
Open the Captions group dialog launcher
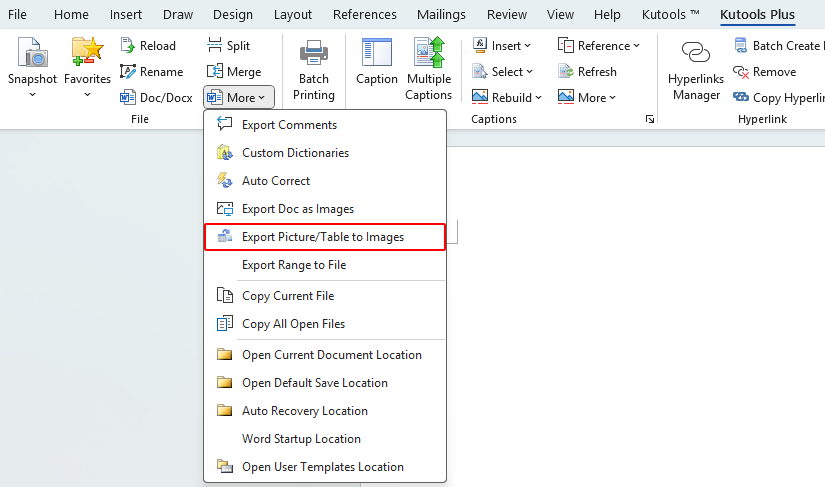point(650,119)
